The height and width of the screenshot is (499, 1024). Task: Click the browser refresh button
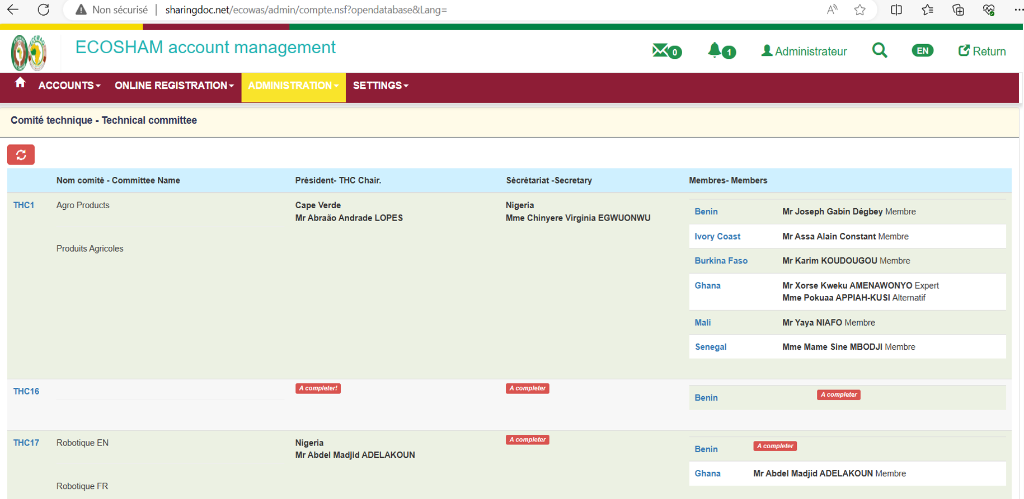[43, 9]
